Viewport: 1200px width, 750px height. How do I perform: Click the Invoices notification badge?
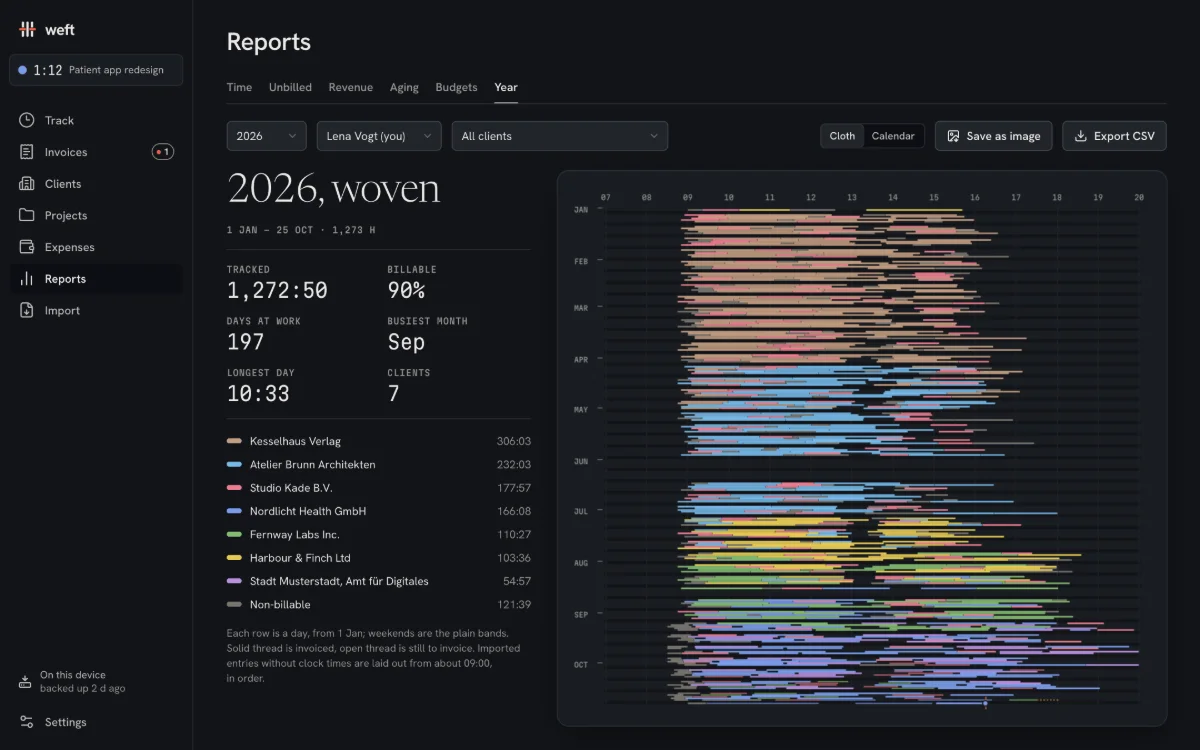(x=163, y=152)
